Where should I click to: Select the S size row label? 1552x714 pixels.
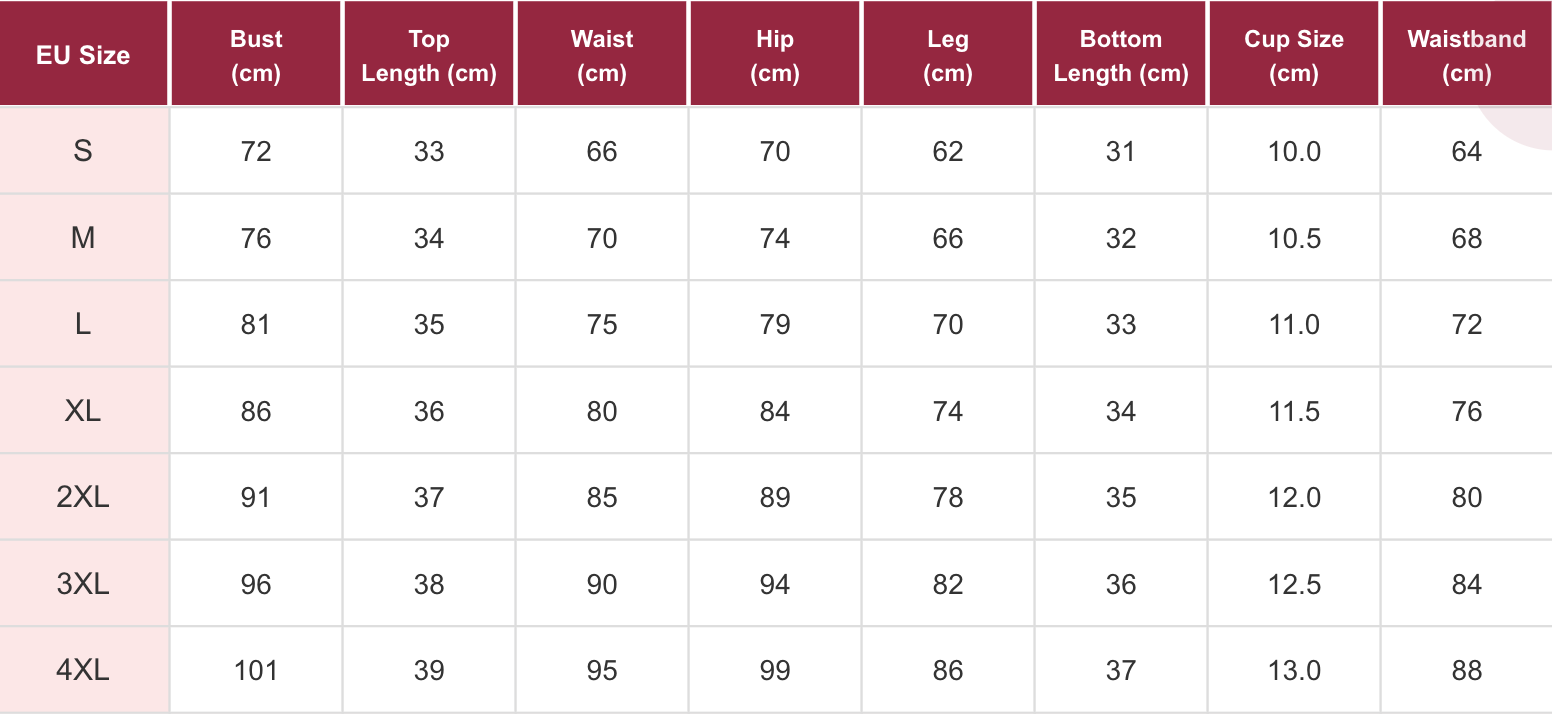click(83, 151)
